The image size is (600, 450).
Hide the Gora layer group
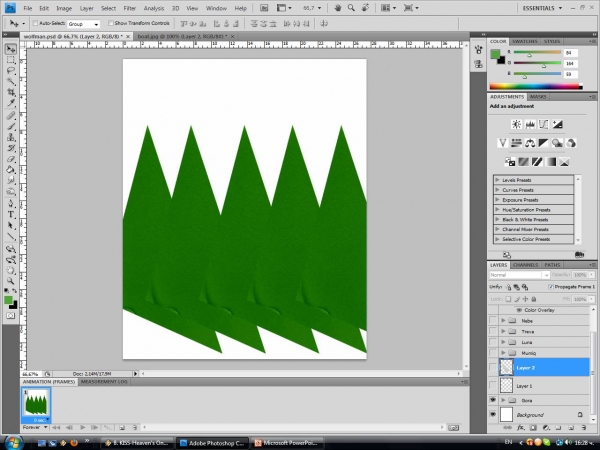[493, 400]
